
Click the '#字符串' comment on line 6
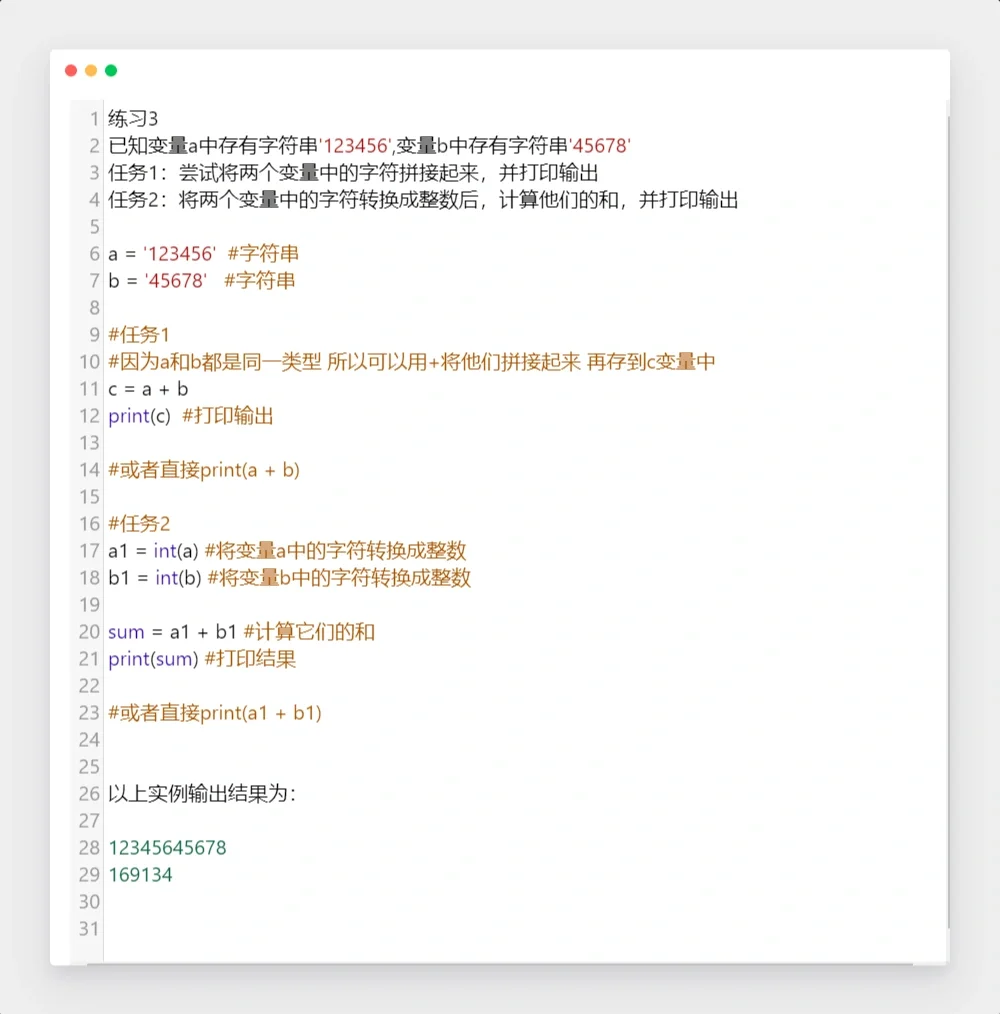click(x=263, y=254)
